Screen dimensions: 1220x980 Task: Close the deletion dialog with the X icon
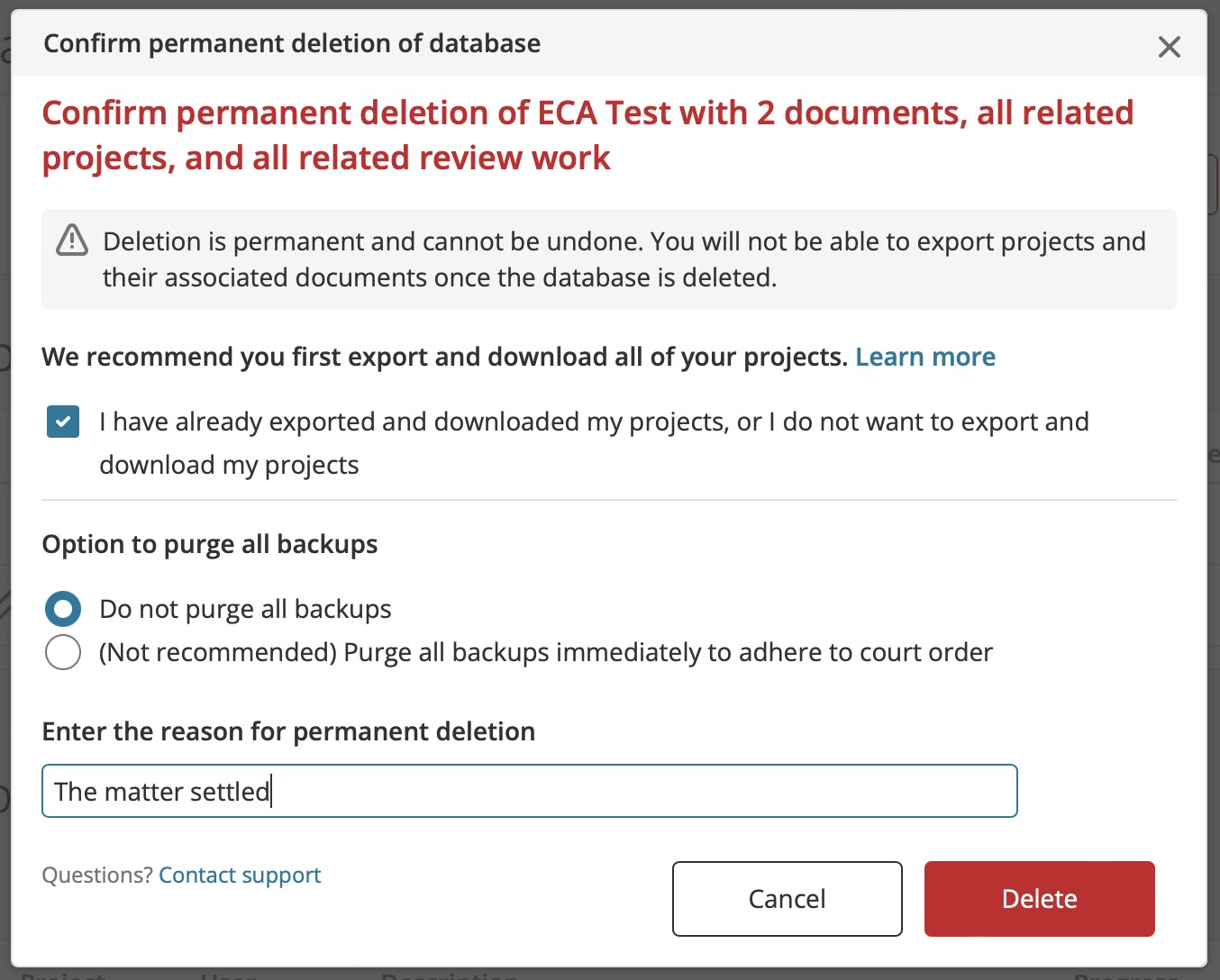[x=1169, y=47]
